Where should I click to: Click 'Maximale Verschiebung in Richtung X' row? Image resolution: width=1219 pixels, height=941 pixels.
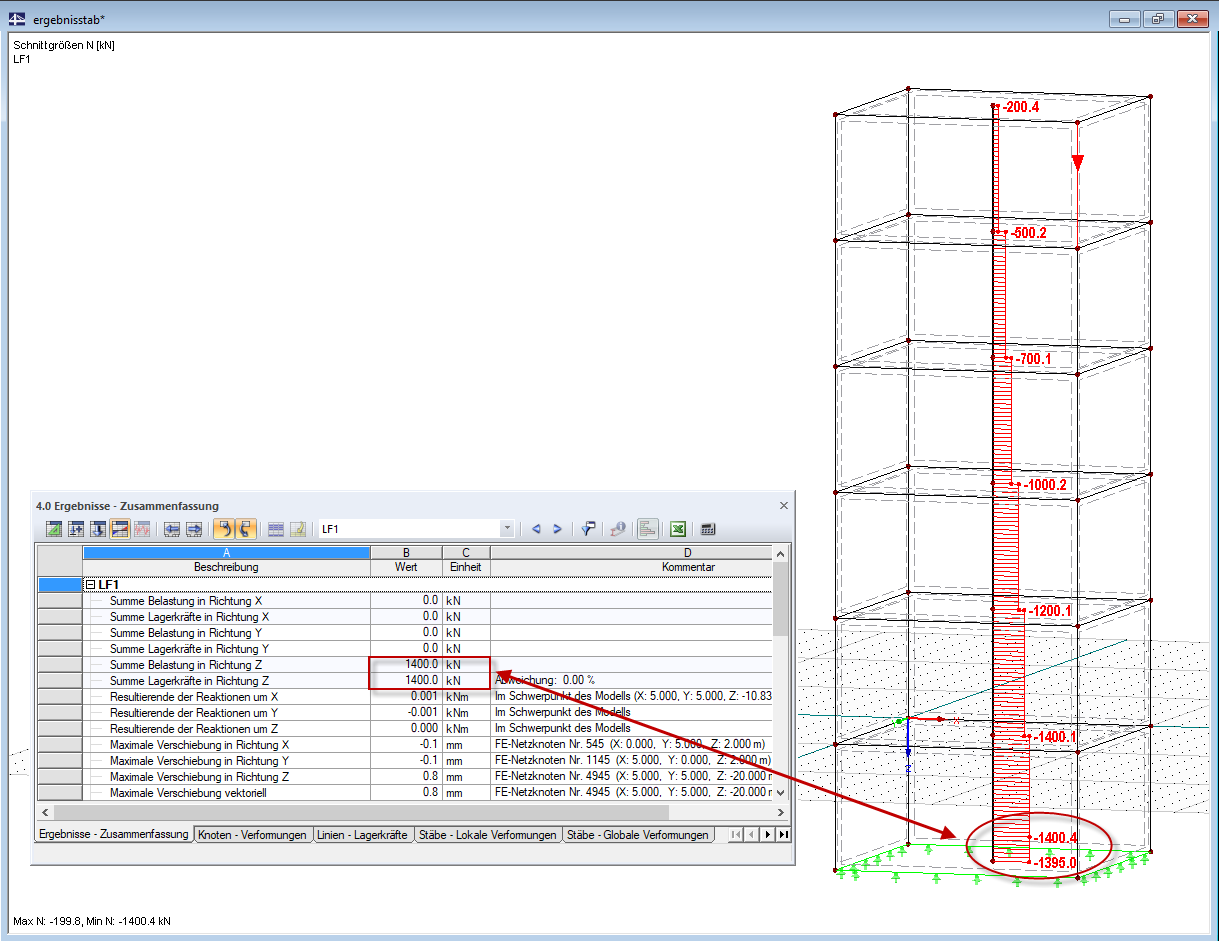404,745
